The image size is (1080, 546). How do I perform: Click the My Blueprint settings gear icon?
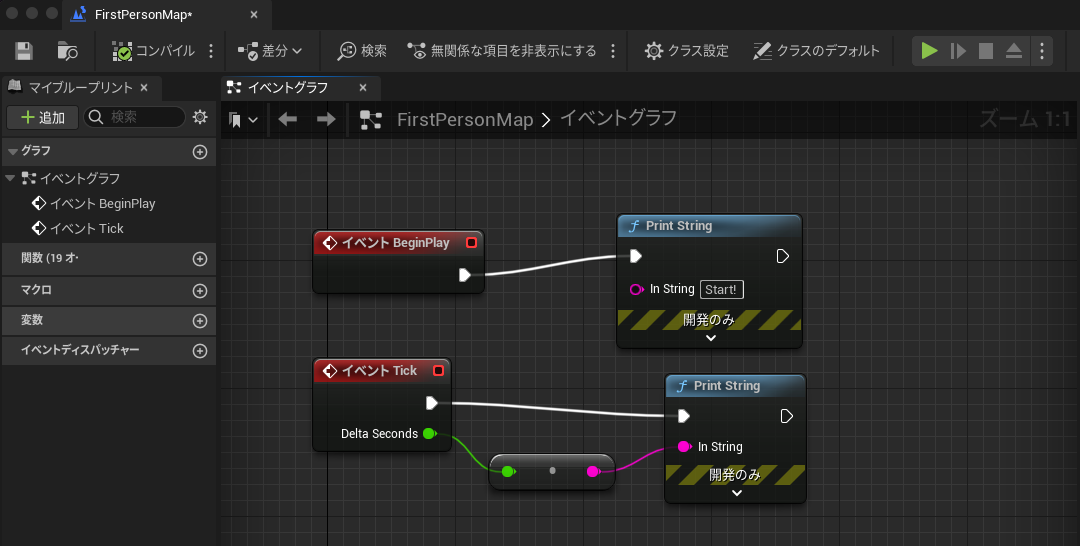[x=200, y=117]
